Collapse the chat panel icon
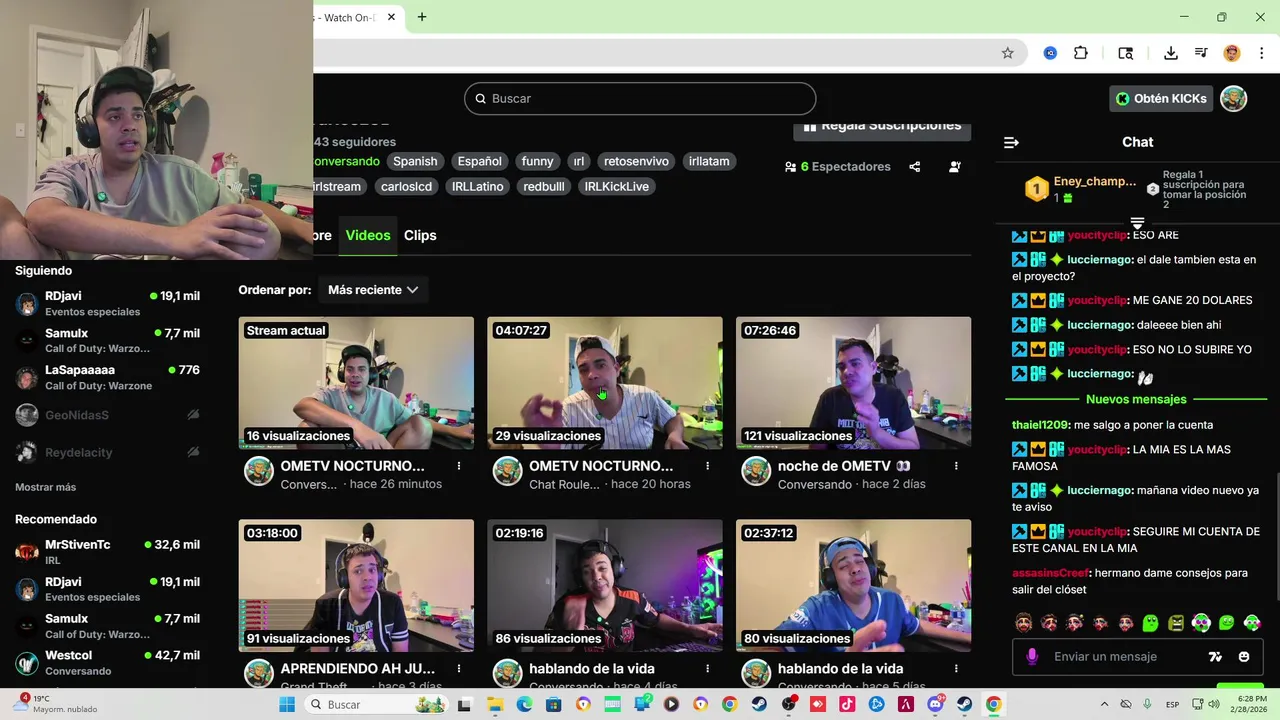 (x=1011, y=142)
